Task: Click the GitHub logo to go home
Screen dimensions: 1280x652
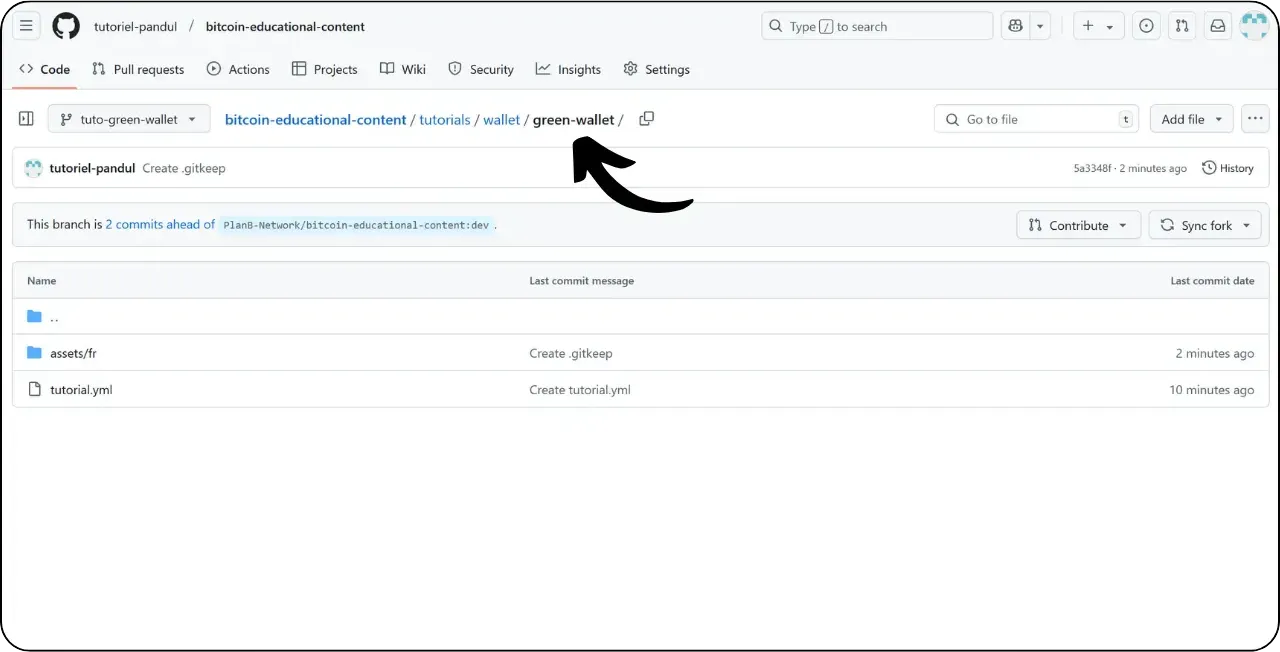Action: coord(66,26)
